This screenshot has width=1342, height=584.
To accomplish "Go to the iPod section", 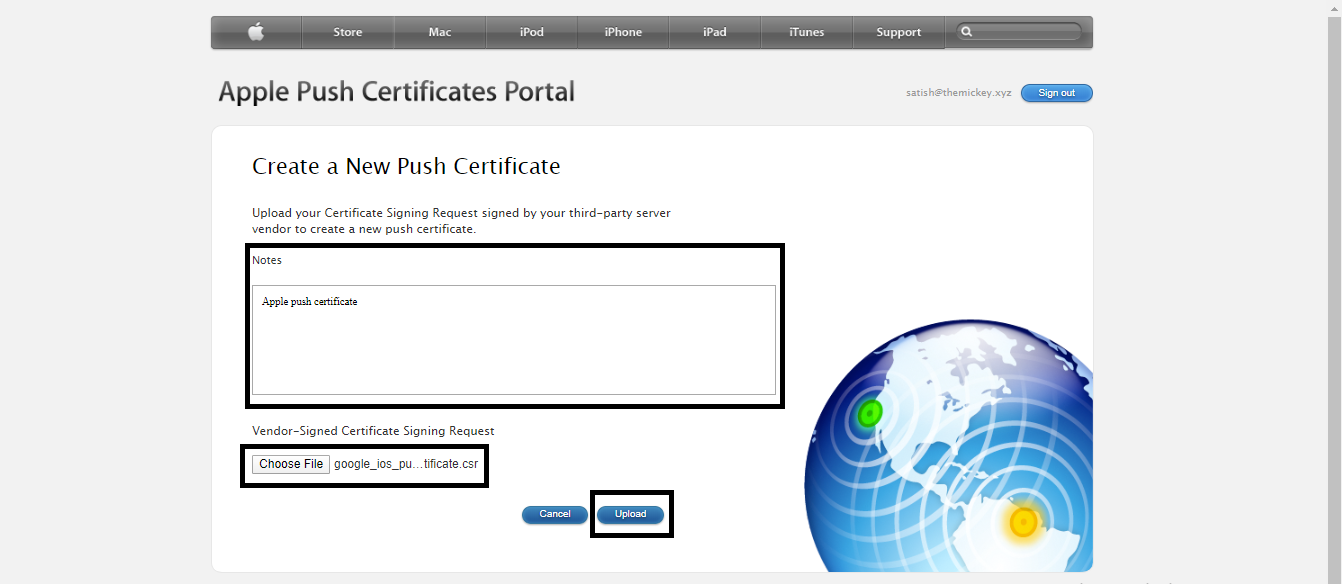I will (x=532, y=32).
